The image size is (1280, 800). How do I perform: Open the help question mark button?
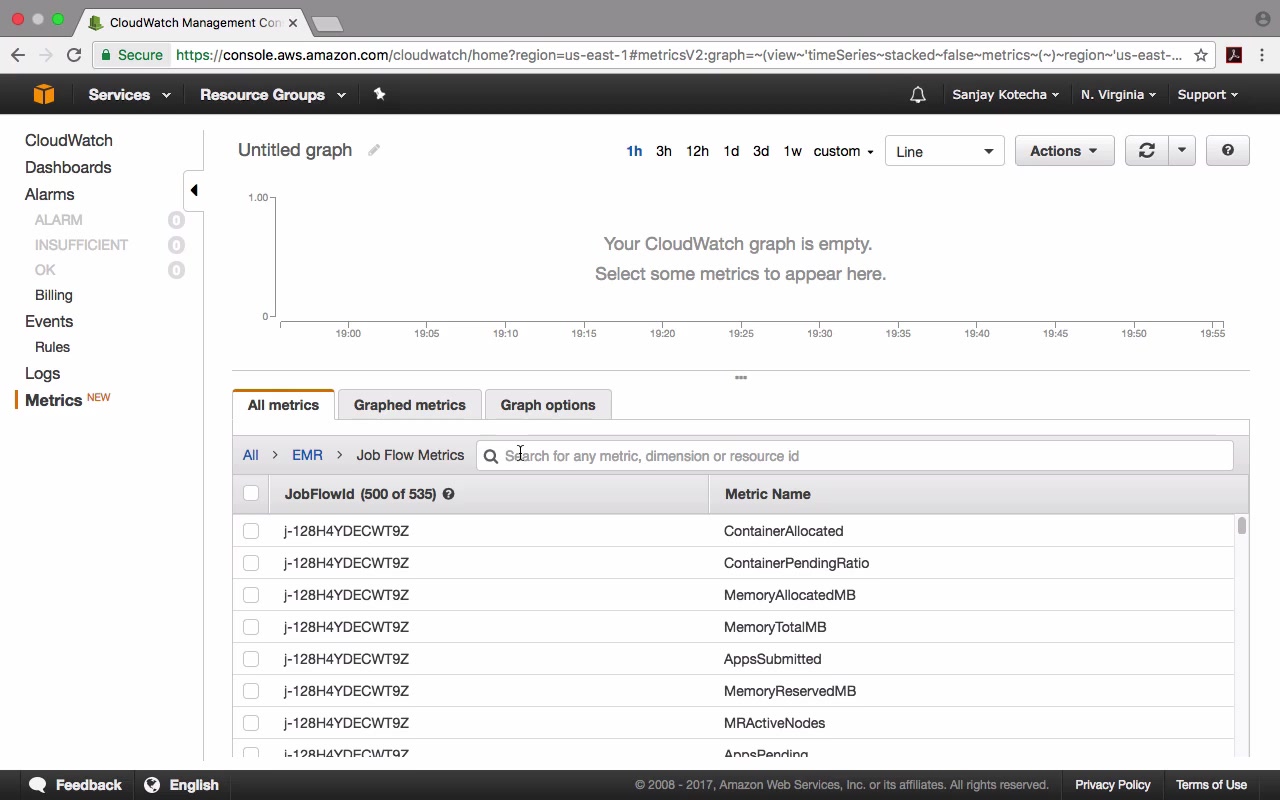point(1228,151)
